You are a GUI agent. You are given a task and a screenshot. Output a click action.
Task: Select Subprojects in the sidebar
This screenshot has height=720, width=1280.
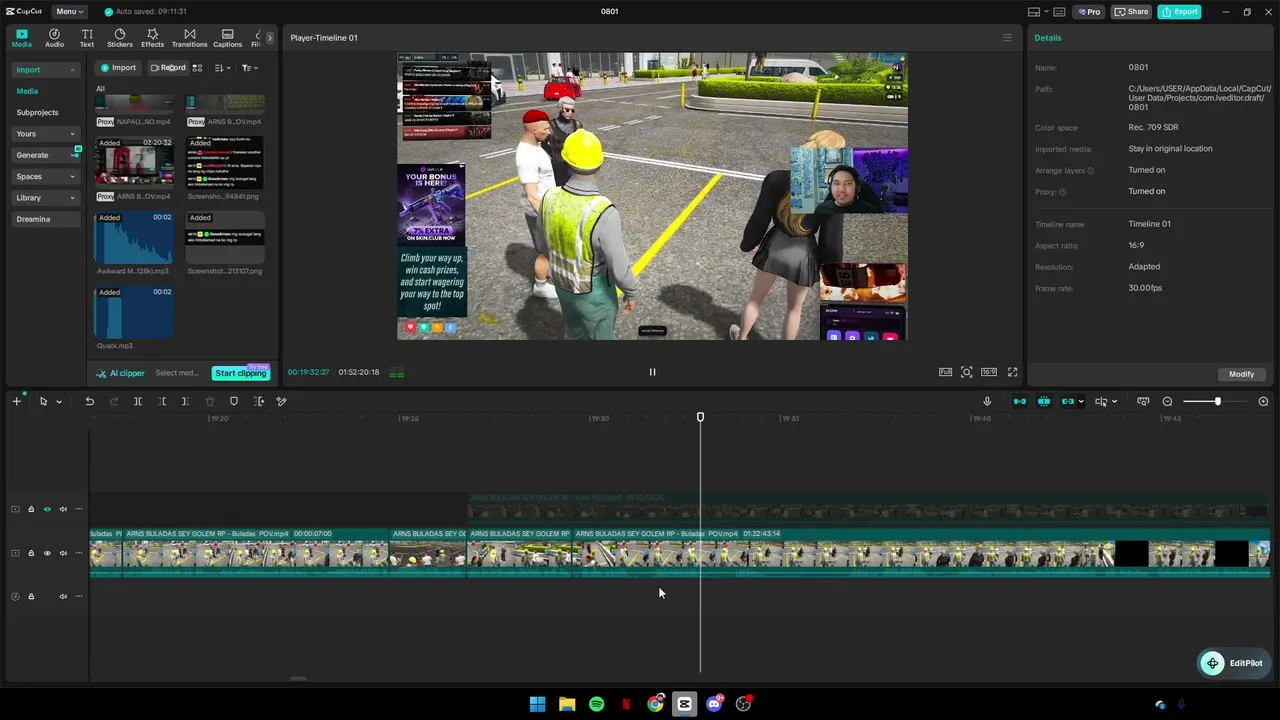pyautogui.click(x=37, y=113)
